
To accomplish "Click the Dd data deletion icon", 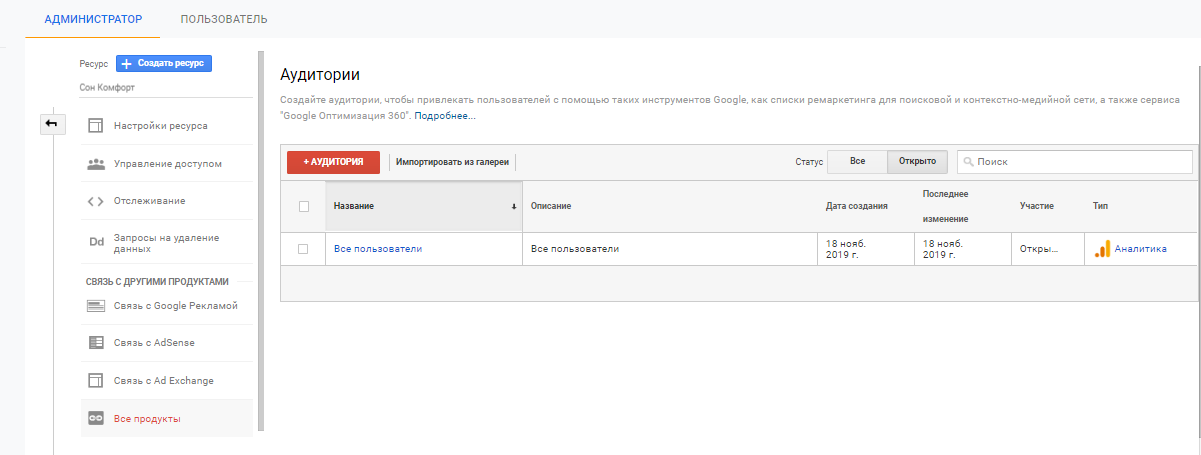I will point(96,243).
